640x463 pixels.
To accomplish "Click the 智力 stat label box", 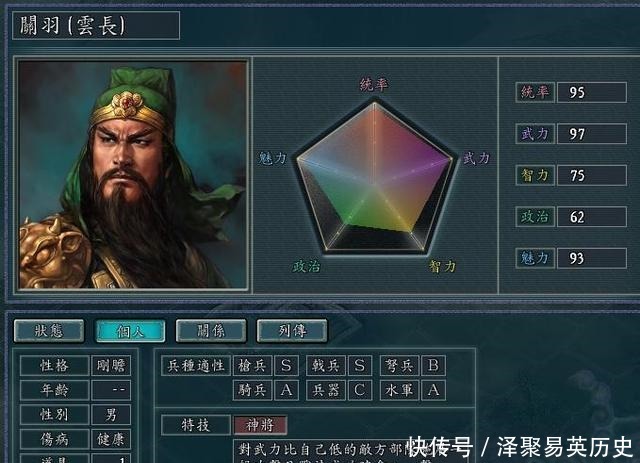I will (535, 175).
